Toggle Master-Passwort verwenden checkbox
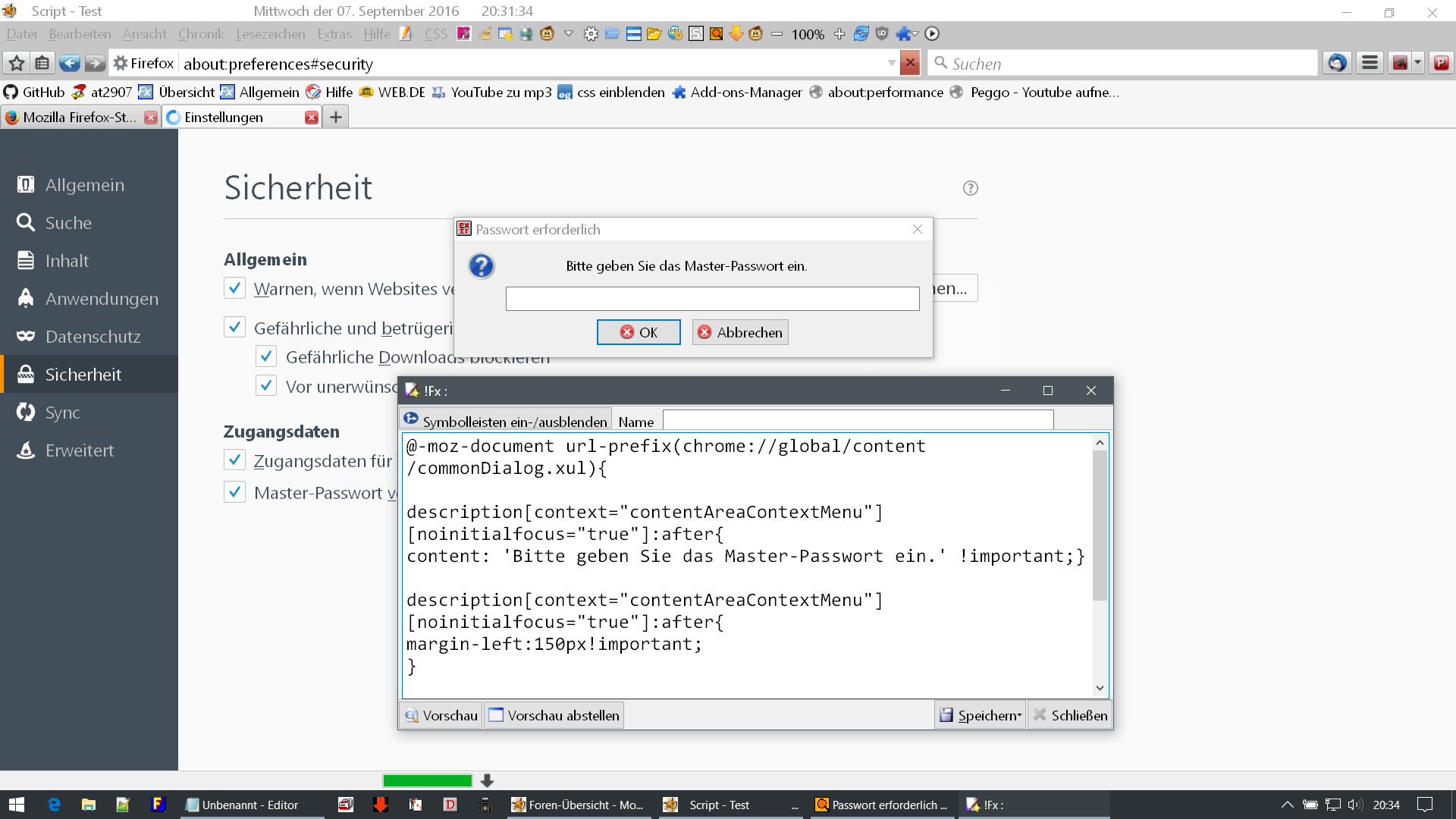Image resolution: width=1456 pixels, height=819 pixels. tap(234, 493)
